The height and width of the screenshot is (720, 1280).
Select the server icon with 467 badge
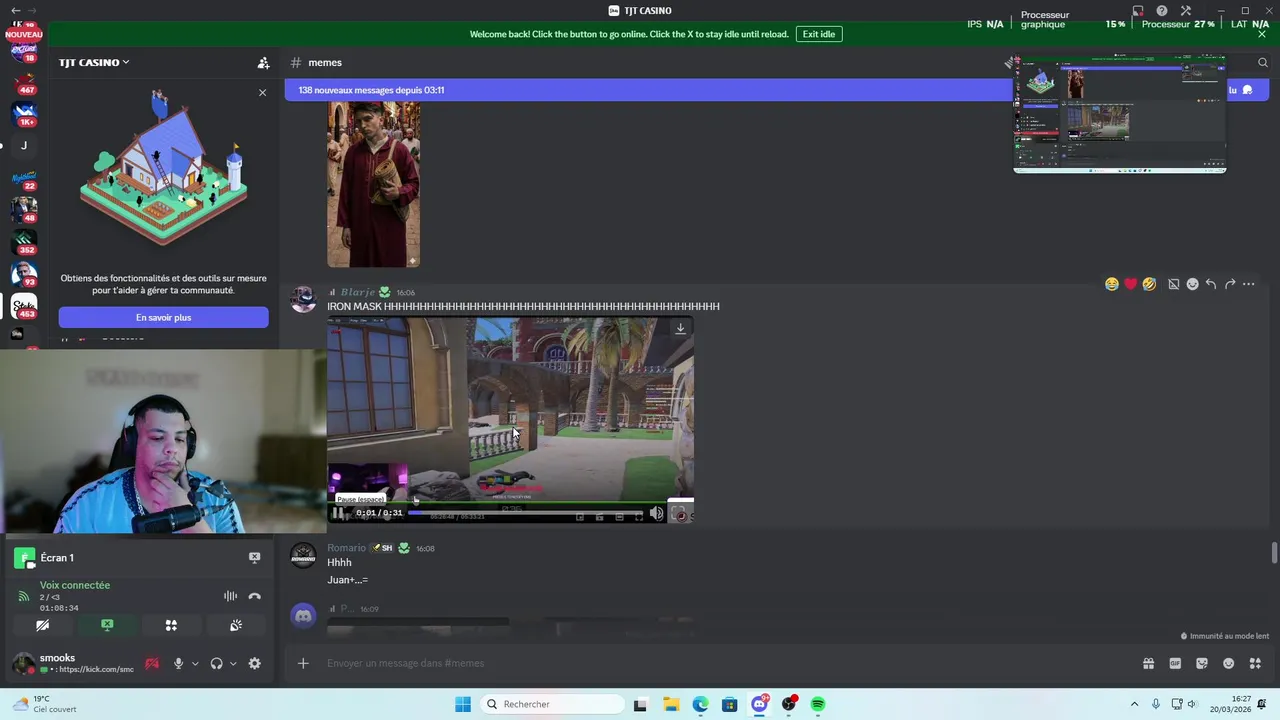click(x=24, y=81)
